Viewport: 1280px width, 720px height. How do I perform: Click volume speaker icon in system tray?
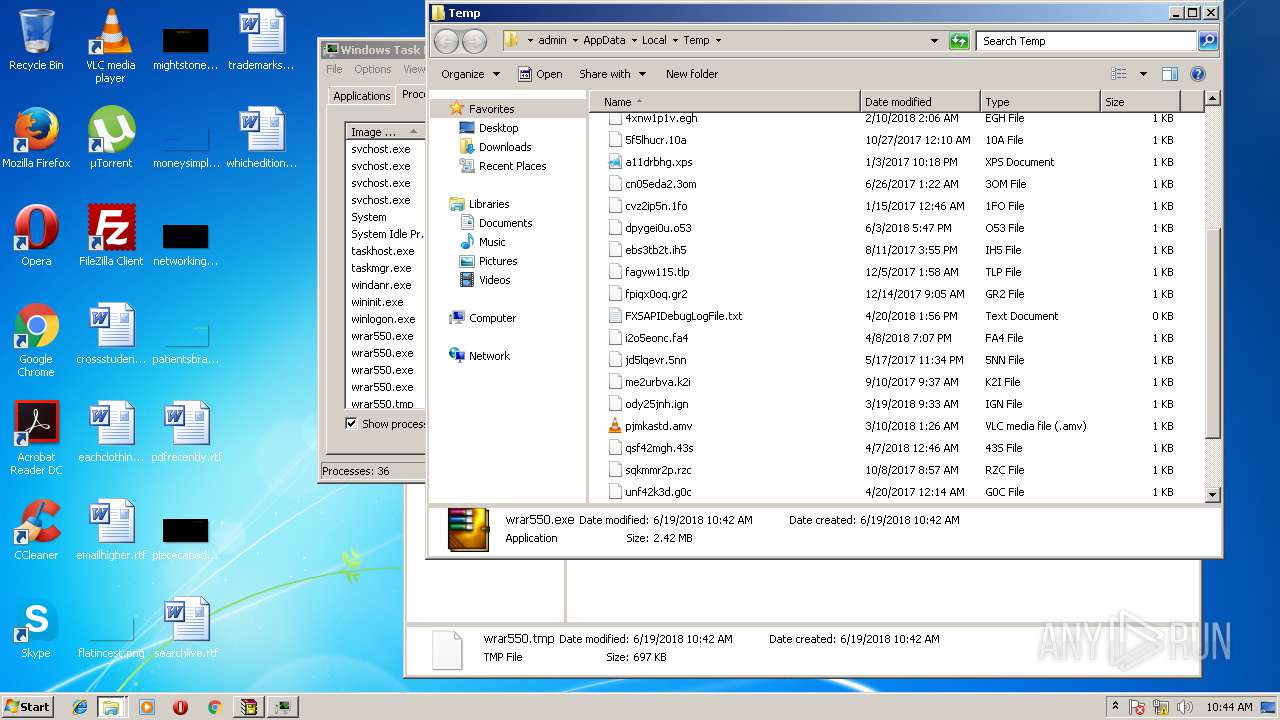[x=1185, y=707]
